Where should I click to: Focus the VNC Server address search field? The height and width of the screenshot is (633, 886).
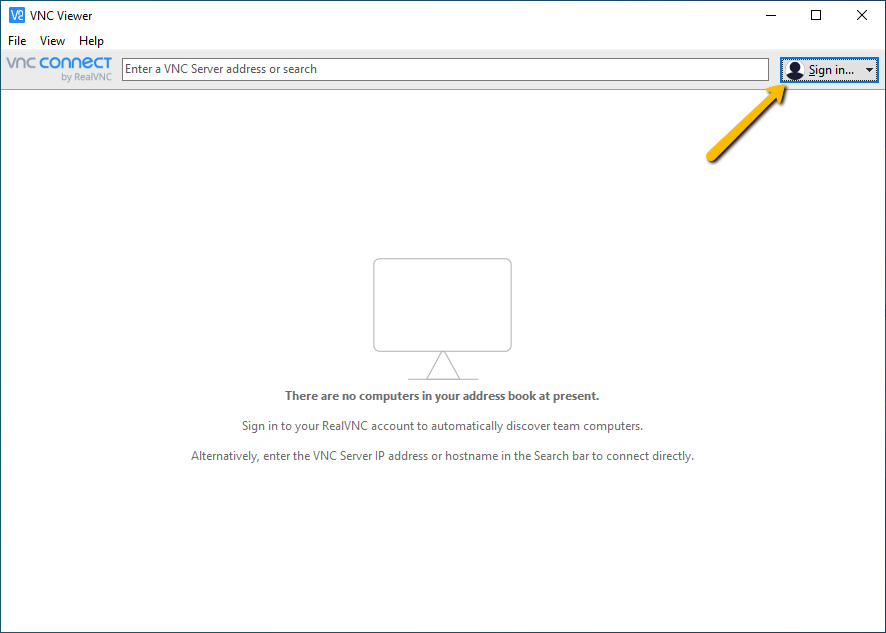point(445,69)
